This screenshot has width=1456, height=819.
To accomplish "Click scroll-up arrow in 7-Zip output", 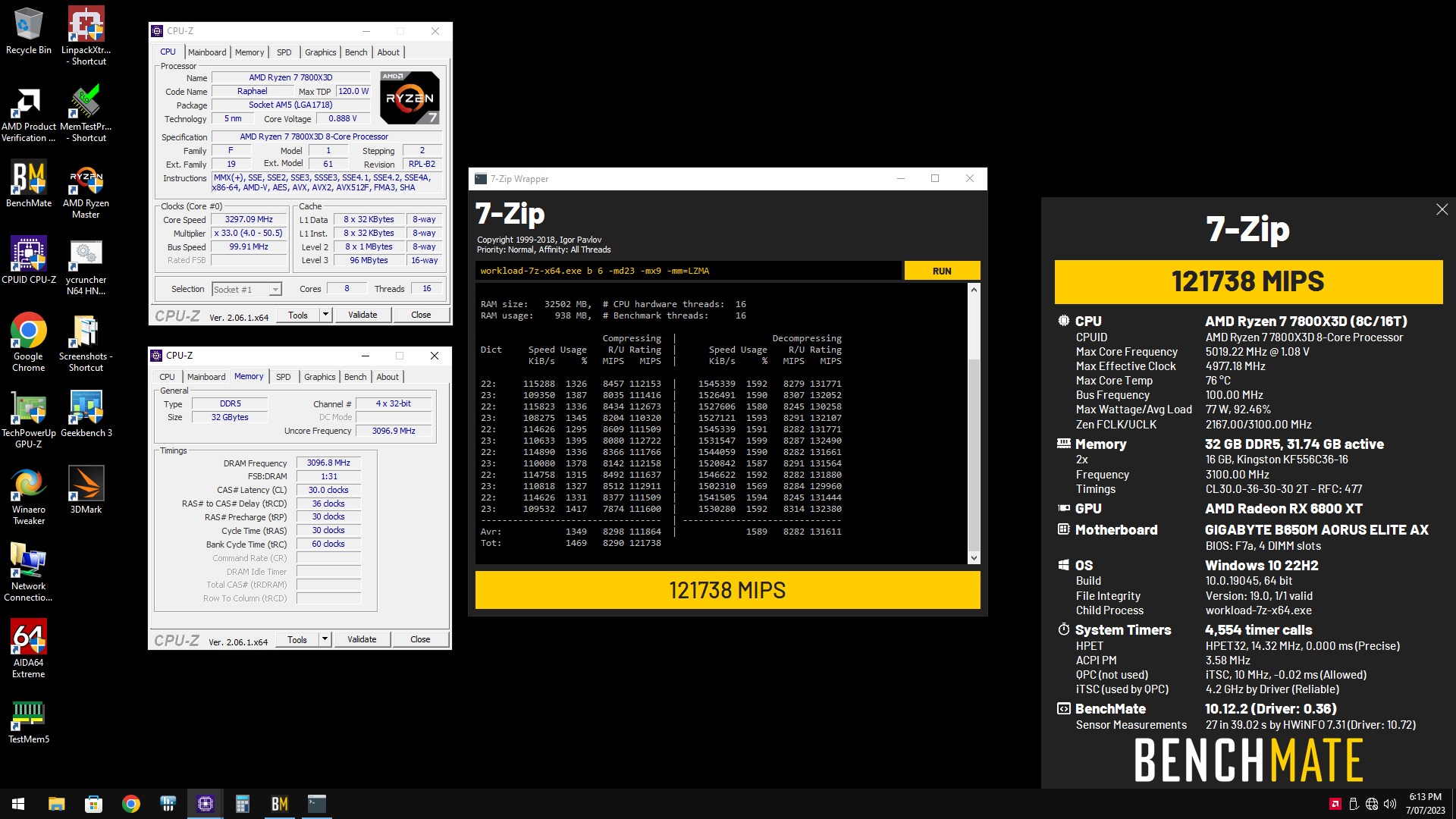I will point(974,290).
